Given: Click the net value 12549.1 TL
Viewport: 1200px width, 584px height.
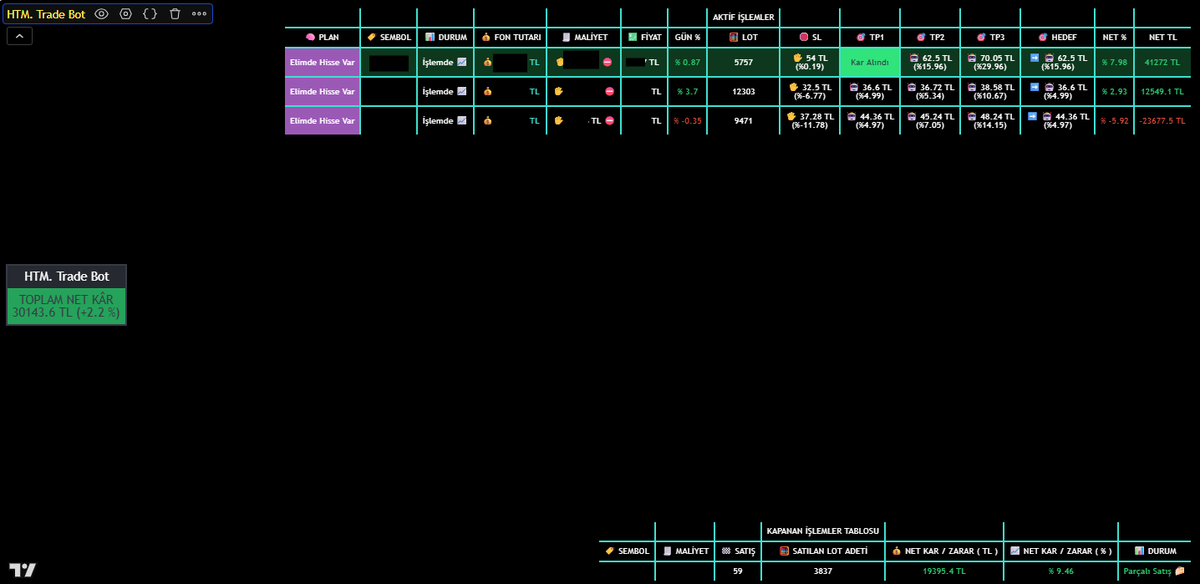Looking at the screenshot, I should pos(1162,91).
